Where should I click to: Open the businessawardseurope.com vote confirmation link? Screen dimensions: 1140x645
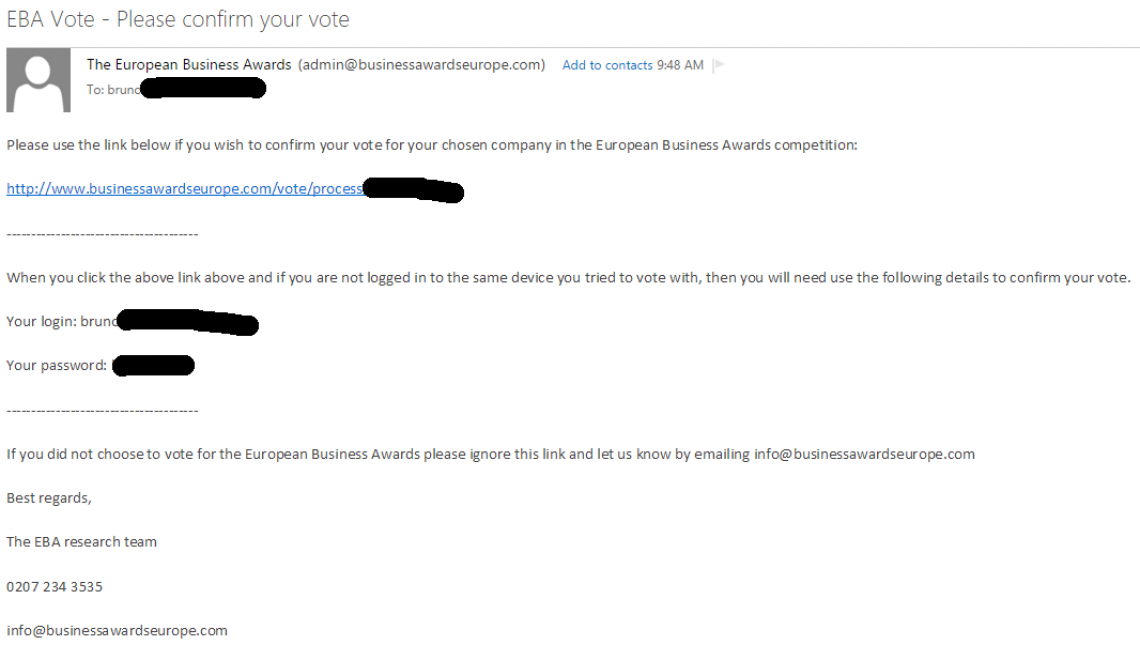click(x=185, y=189)
